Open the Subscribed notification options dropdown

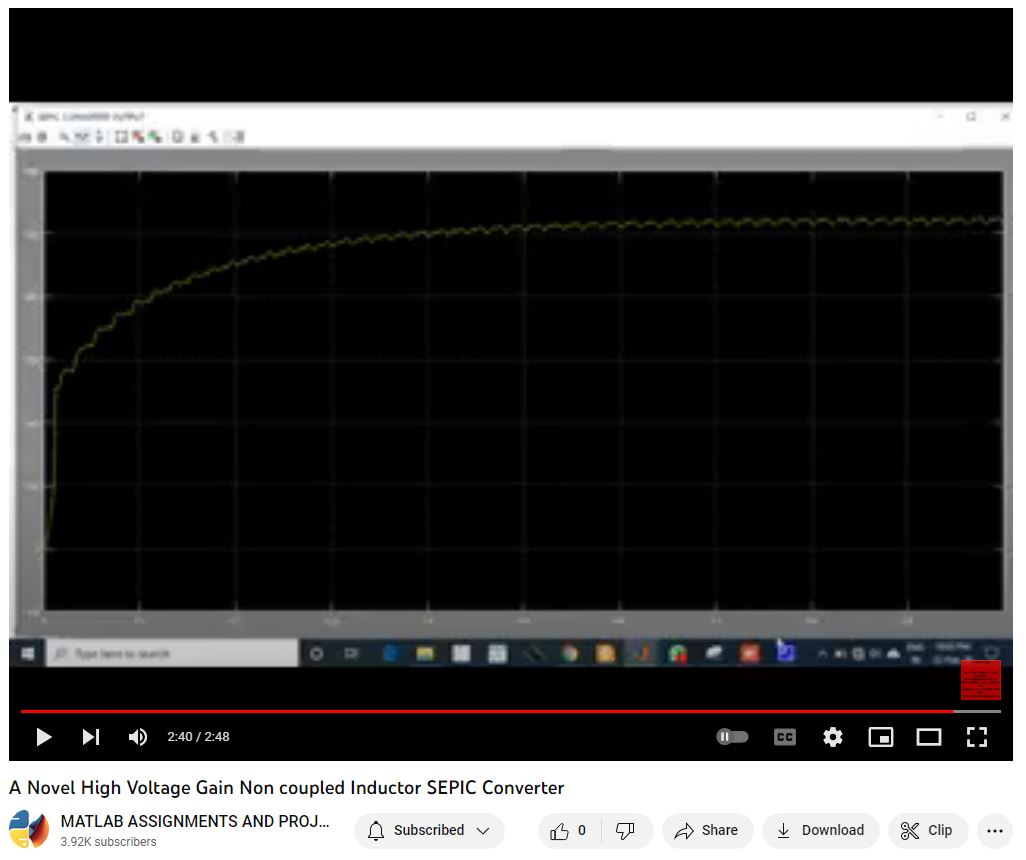click(429, 831)
